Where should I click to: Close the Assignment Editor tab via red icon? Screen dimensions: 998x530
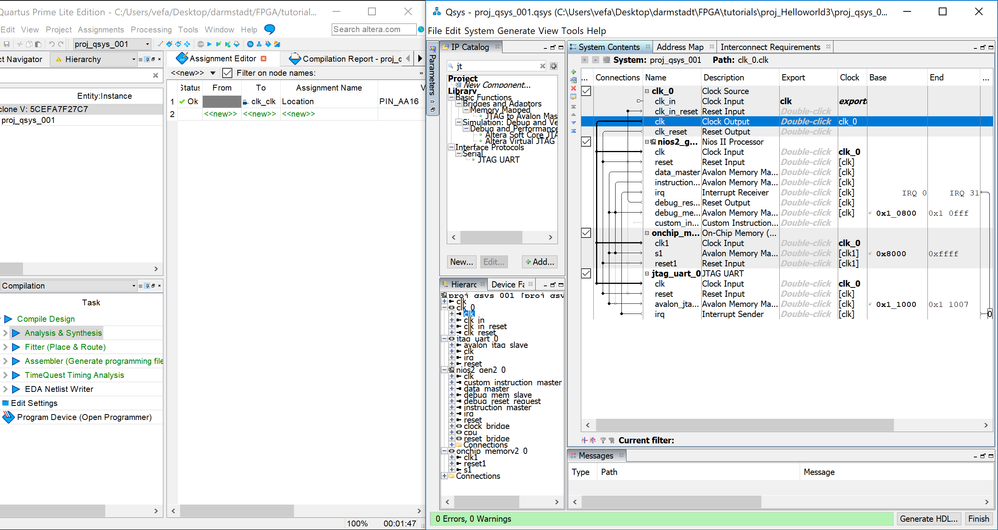(x=263, y=59)
